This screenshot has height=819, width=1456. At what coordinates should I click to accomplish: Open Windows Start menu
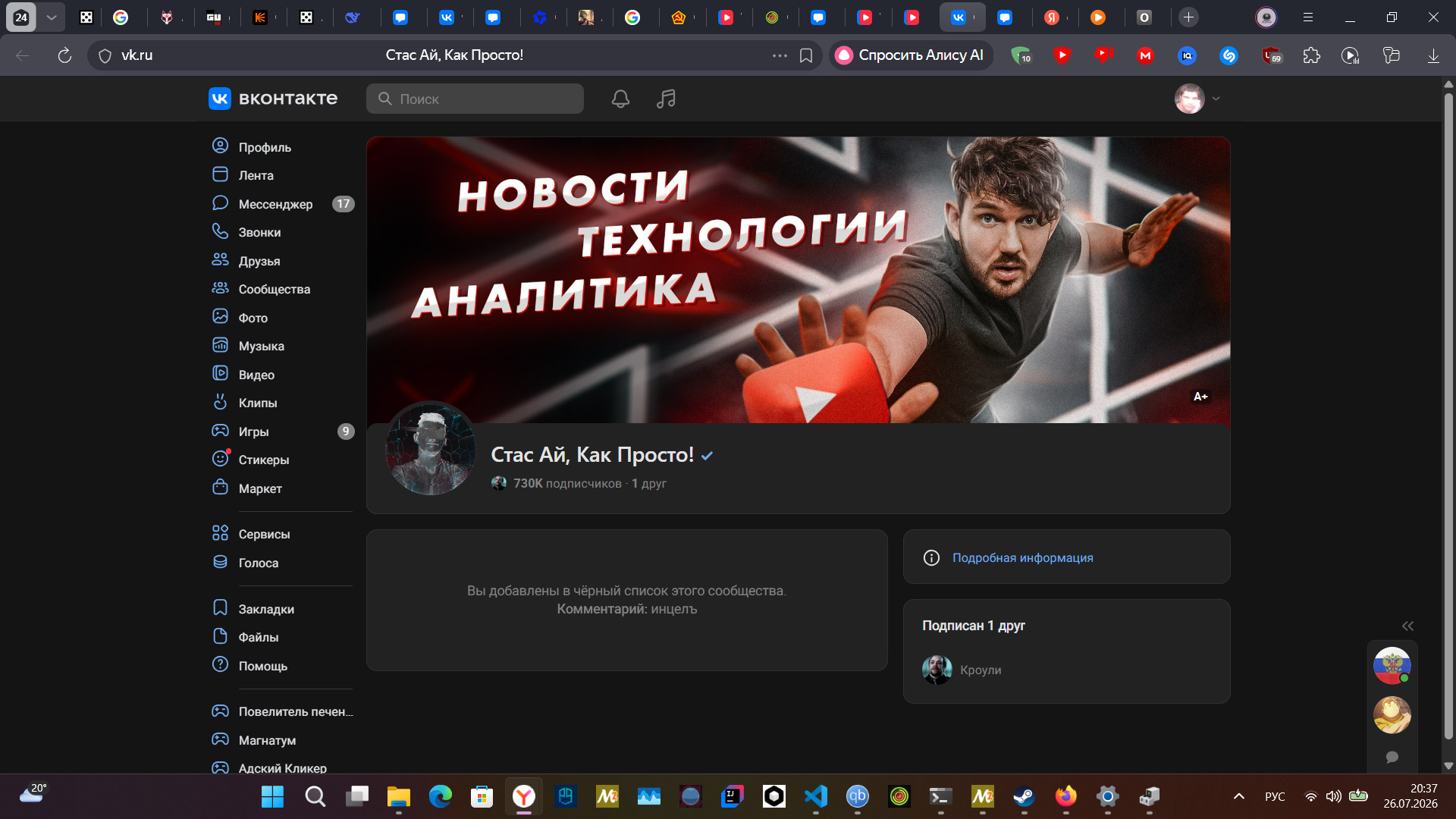tap(272, 796)
